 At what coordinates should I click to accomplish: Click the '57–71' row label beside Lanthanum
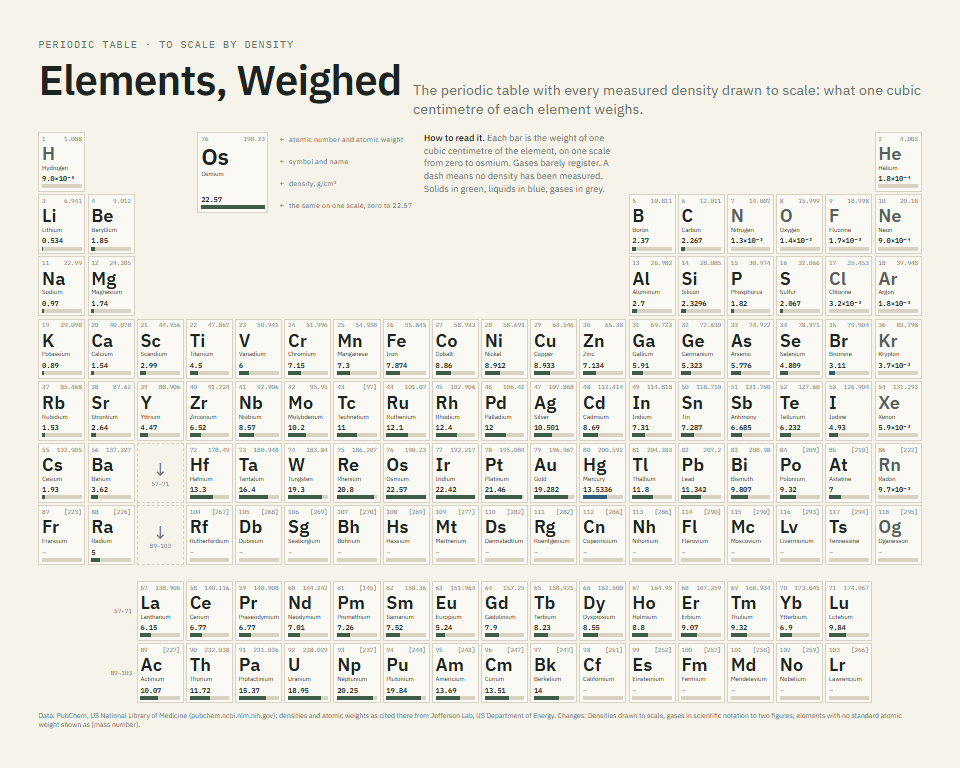122,611
